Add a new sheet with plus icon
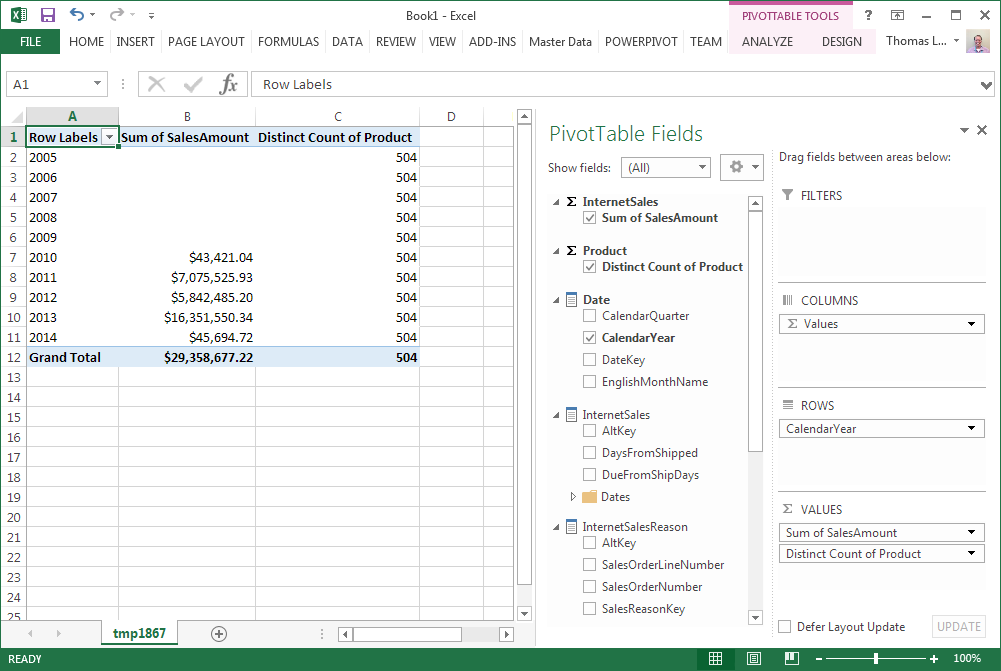The width and height of the screenshot is (1001, 671). click(x=219, y=633)
